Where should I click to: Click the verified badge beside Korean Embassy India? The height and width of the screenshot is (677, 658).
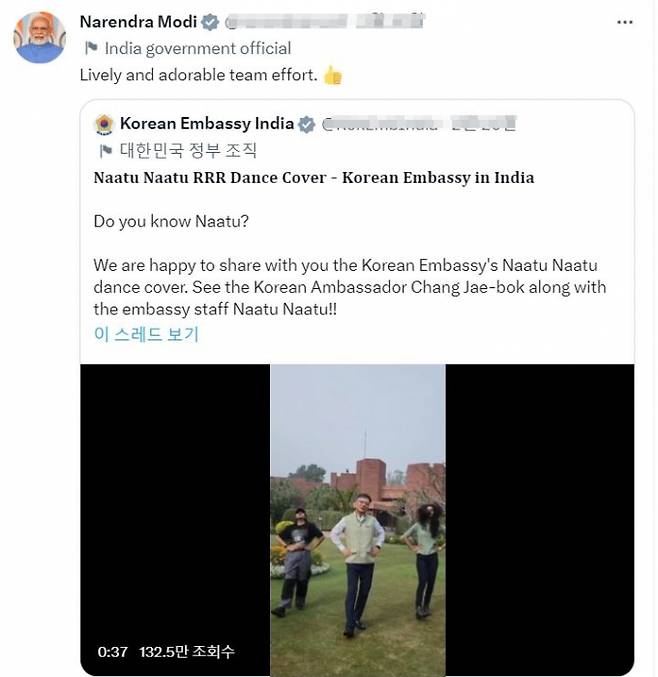click(308, 124)
